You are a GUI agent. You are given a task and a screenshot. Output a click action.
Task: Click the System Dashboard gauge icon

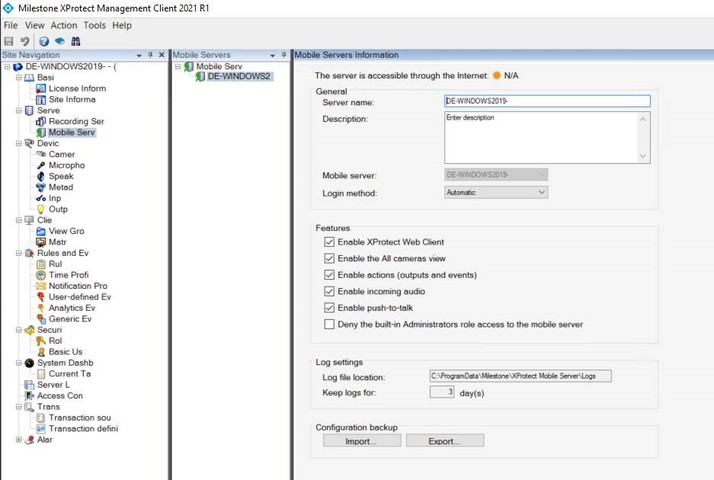pyautogui.click(x=29, y=363)
